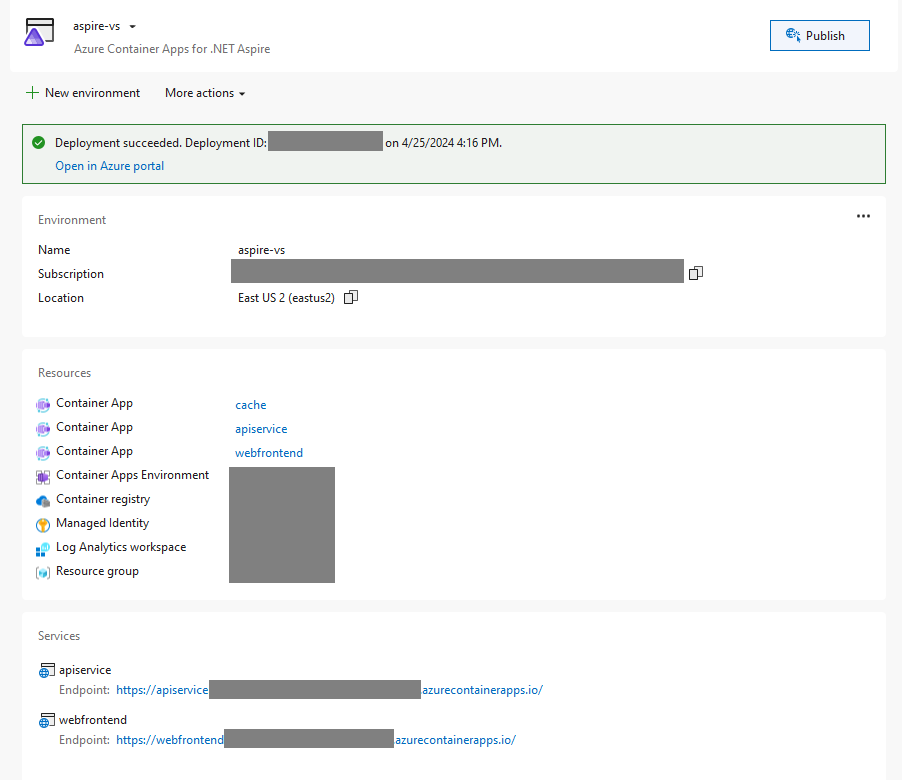Click the Log Analytics workspace icon

pyautogui.click(x=43, y=547)
